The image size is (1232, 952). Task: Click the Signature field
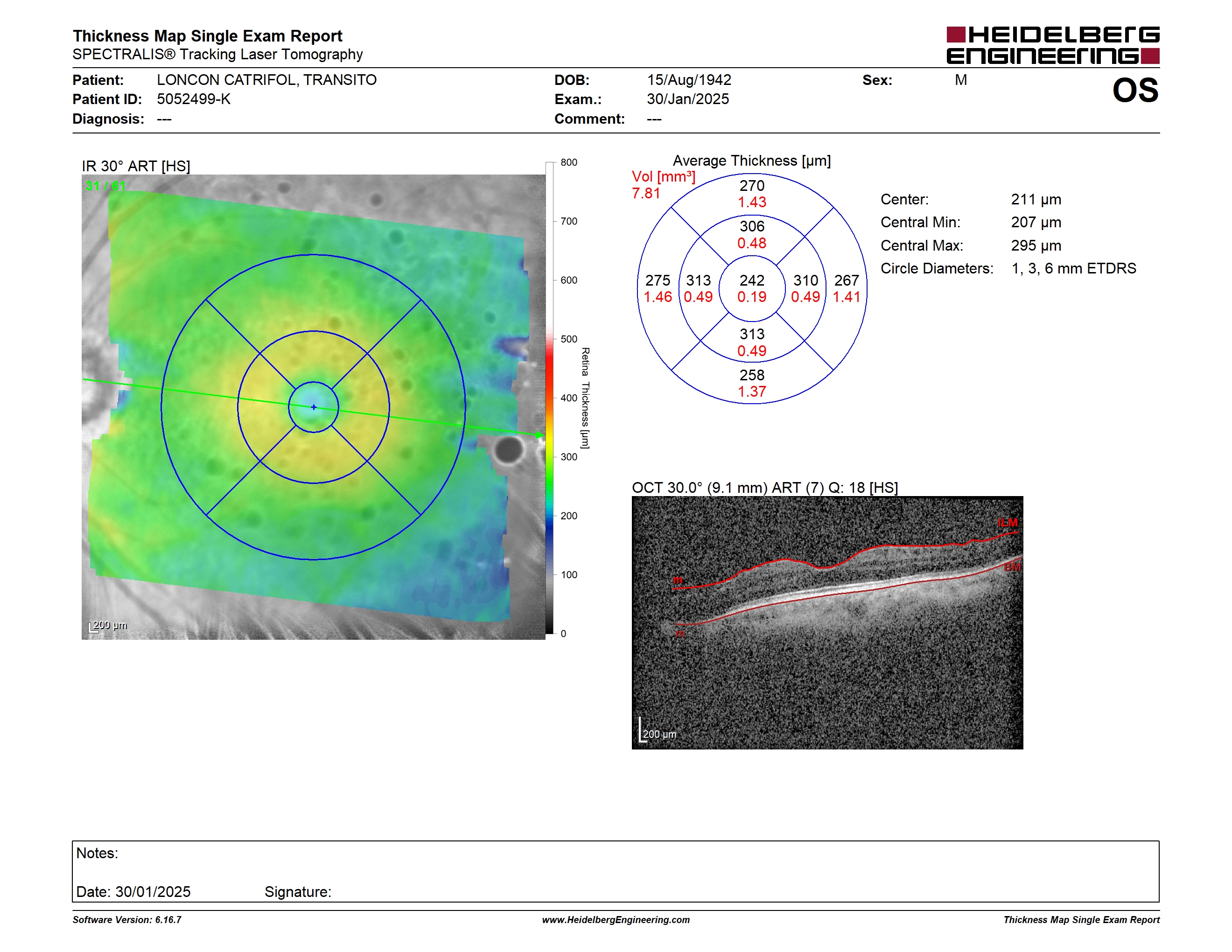(x=298, y=892)
